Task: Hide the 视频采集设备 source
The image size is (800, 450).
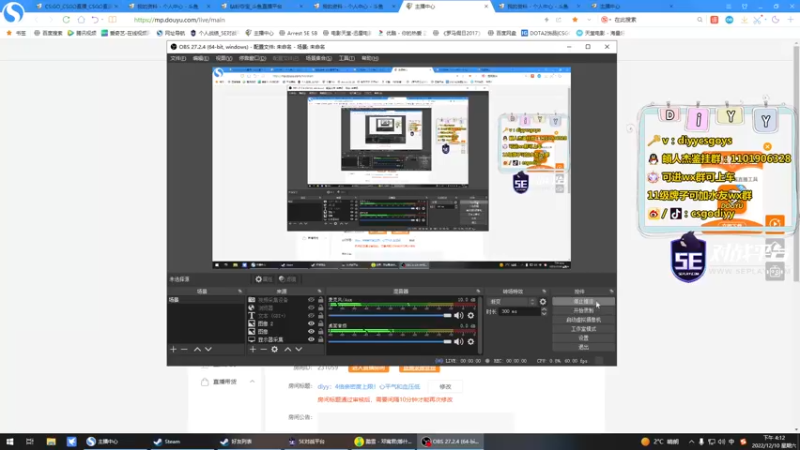Action: click(311, 300)
